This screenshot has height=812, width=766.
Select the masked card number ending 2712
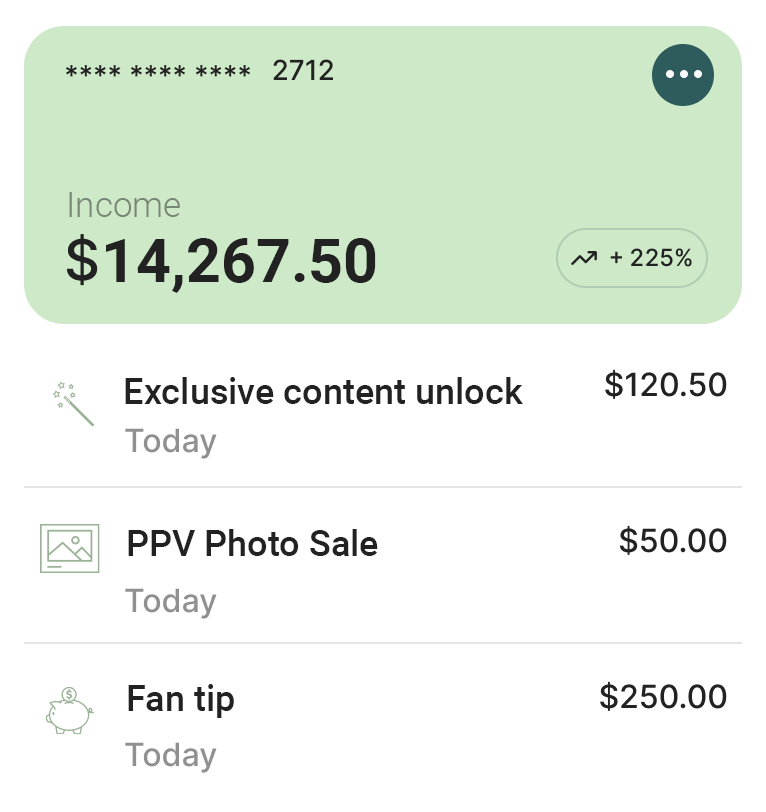[x=199, y=71]
